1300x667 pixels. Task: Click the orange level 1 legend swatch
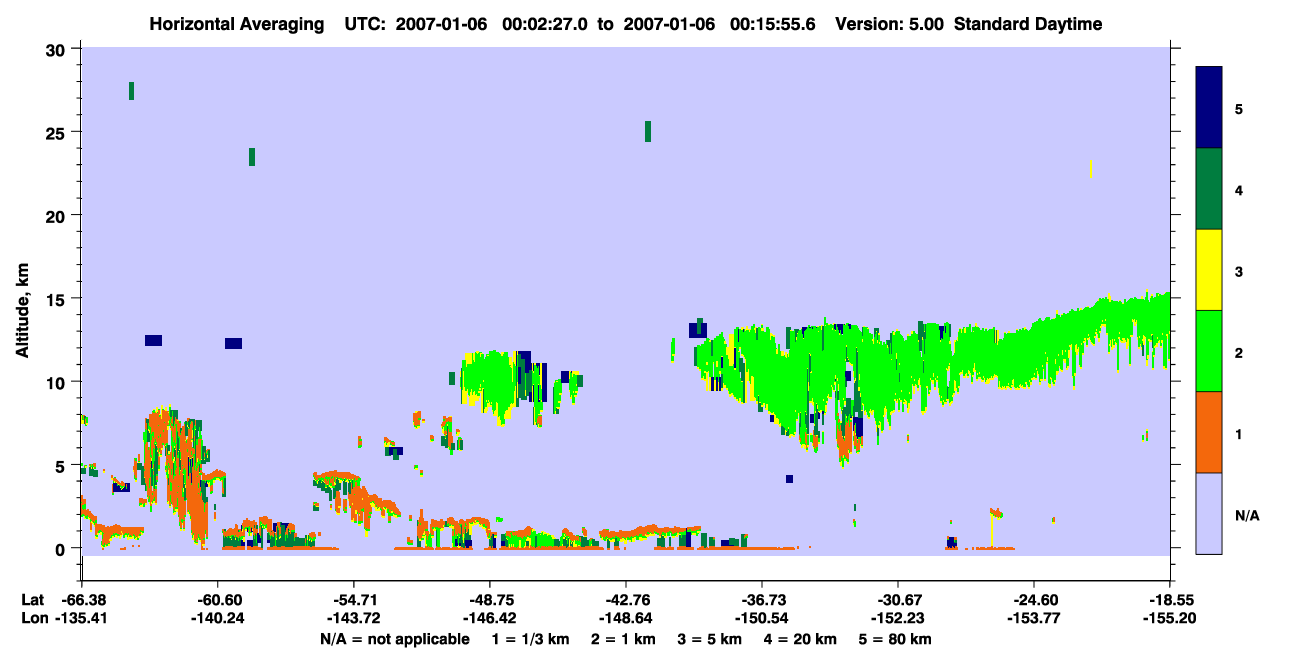(x=1209, y=432)
